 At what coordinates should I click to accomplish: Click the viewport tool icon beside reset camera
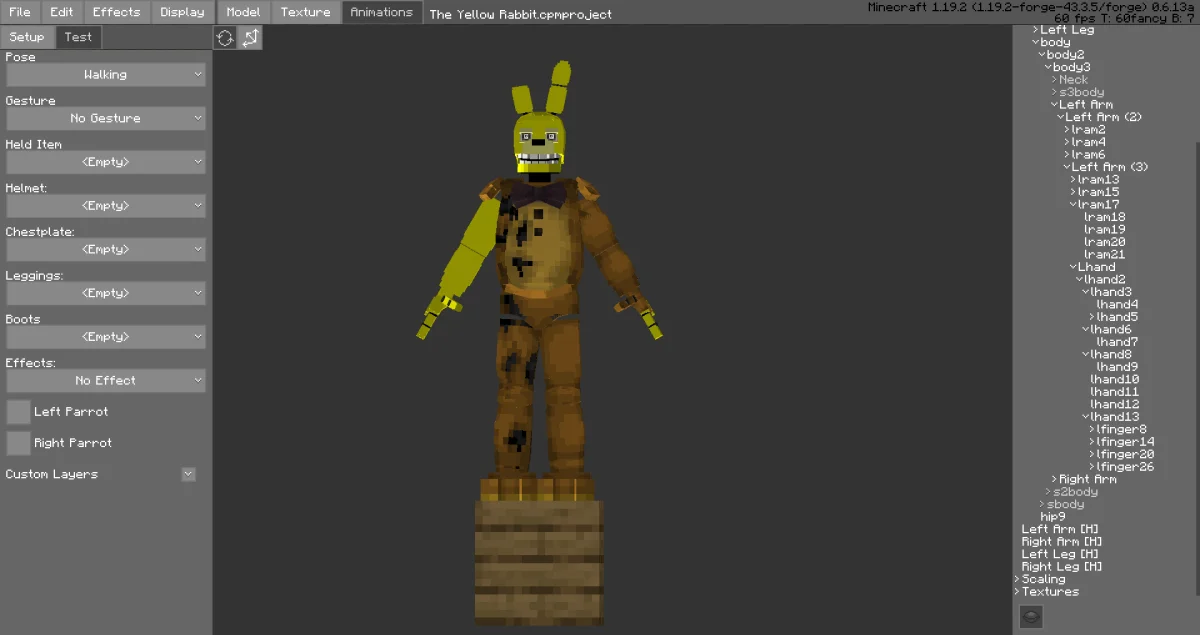pos(250,38)
